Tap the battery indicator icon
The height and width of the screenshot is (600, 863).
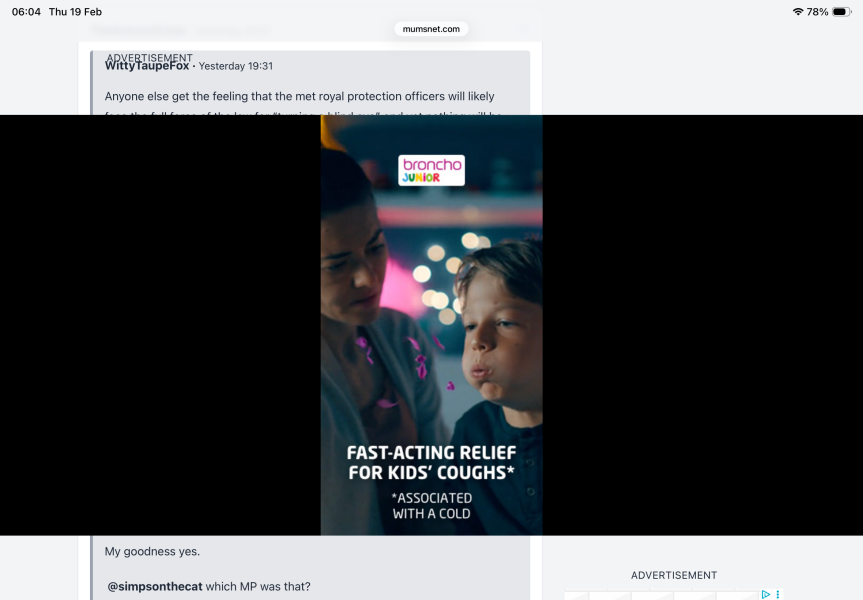click(841, 12)
